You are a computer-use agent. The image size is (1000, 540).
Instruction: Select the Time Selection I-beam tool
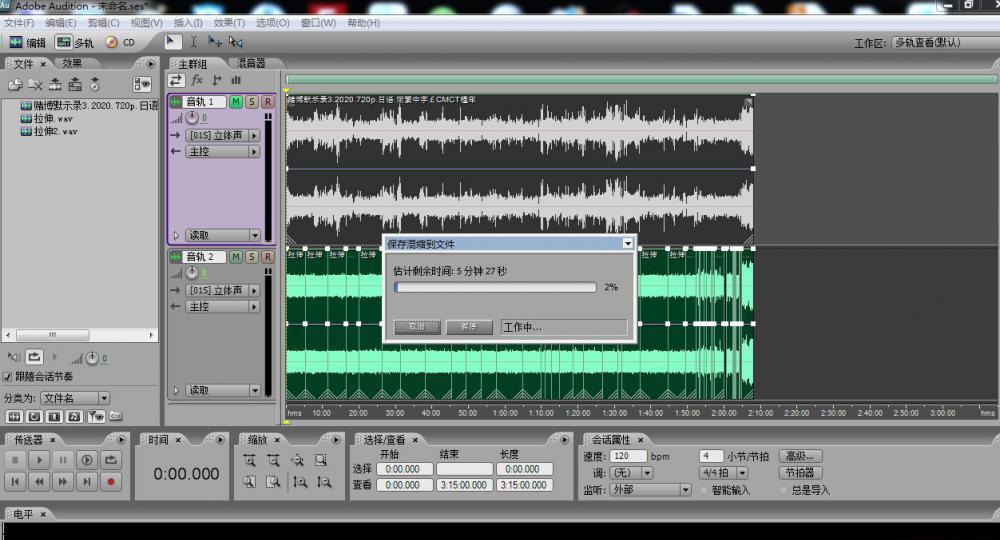pyautogui.click(x=193, y=41)
